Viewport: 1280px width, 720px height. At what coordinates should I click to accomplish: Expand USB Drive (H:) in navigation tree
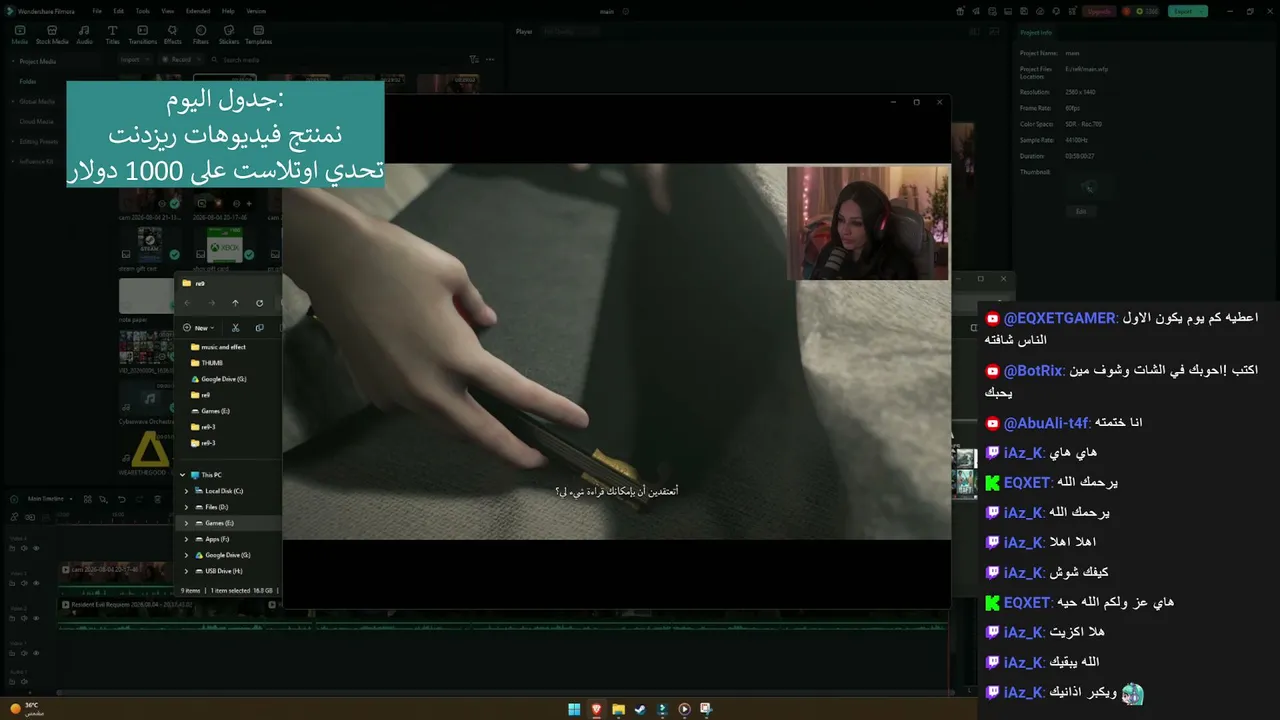(x=186, y=571)
